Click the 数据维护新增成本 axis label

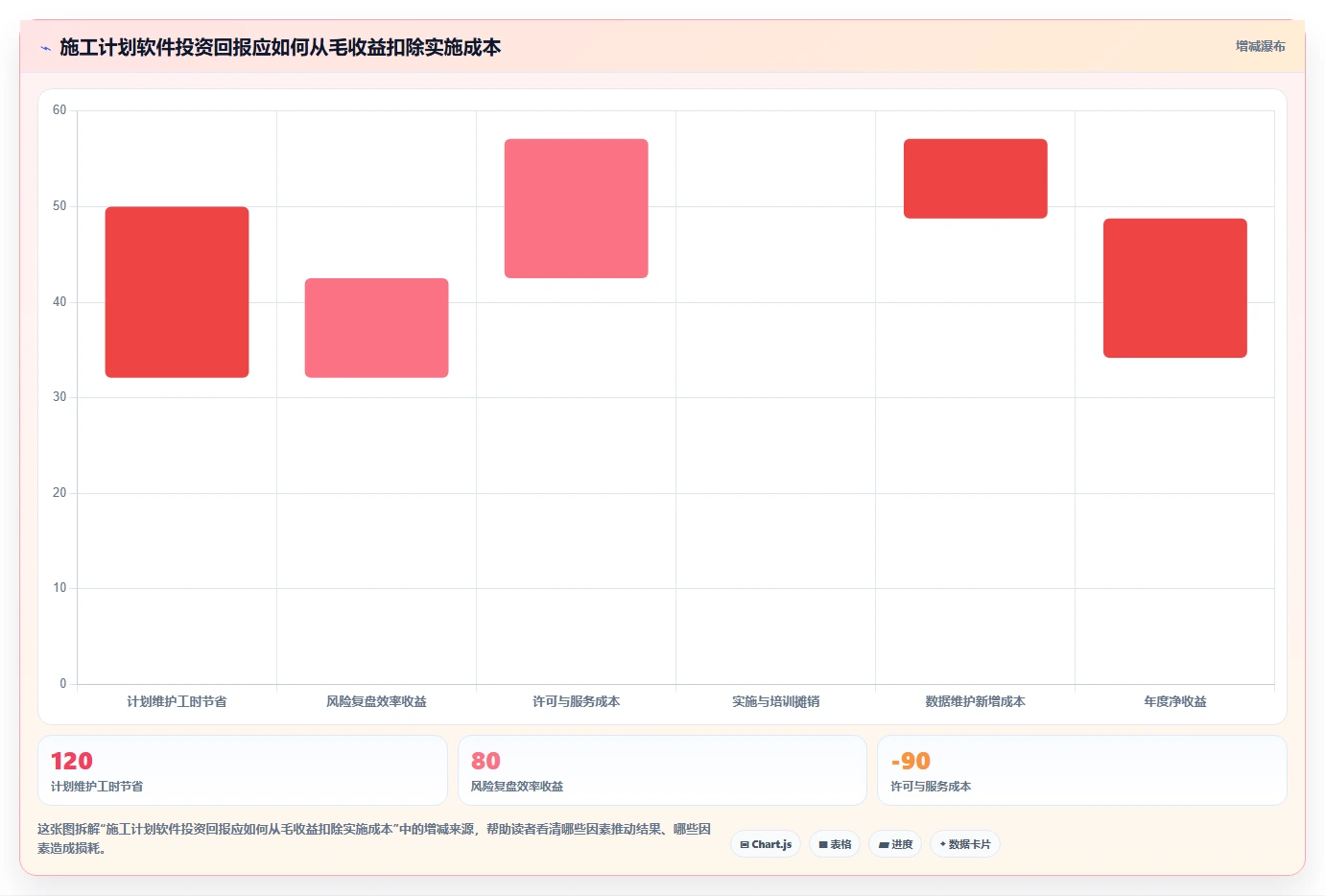click(975, 701)
